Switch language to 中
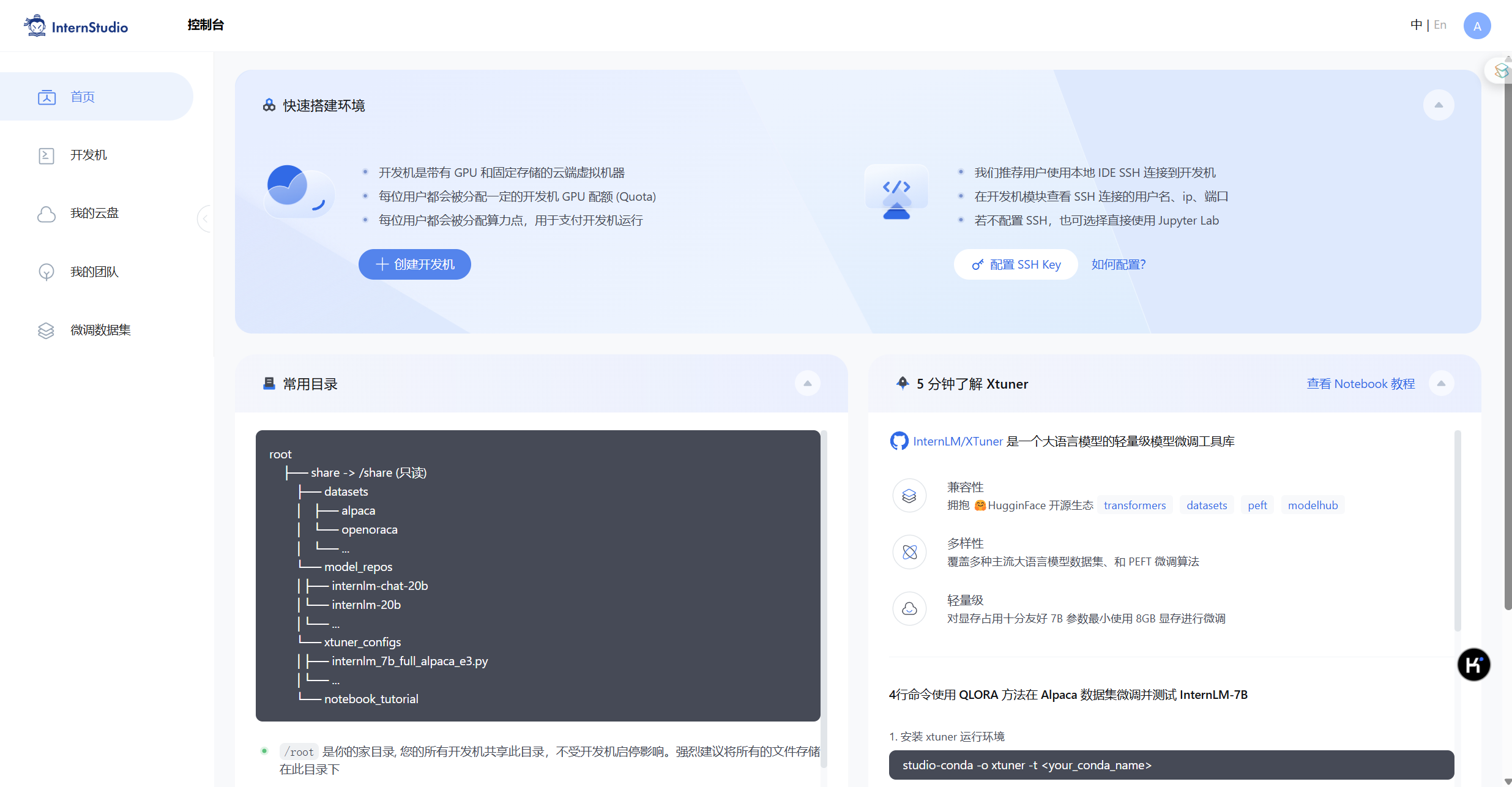 pyautogui.click(x=1416, y=25)
